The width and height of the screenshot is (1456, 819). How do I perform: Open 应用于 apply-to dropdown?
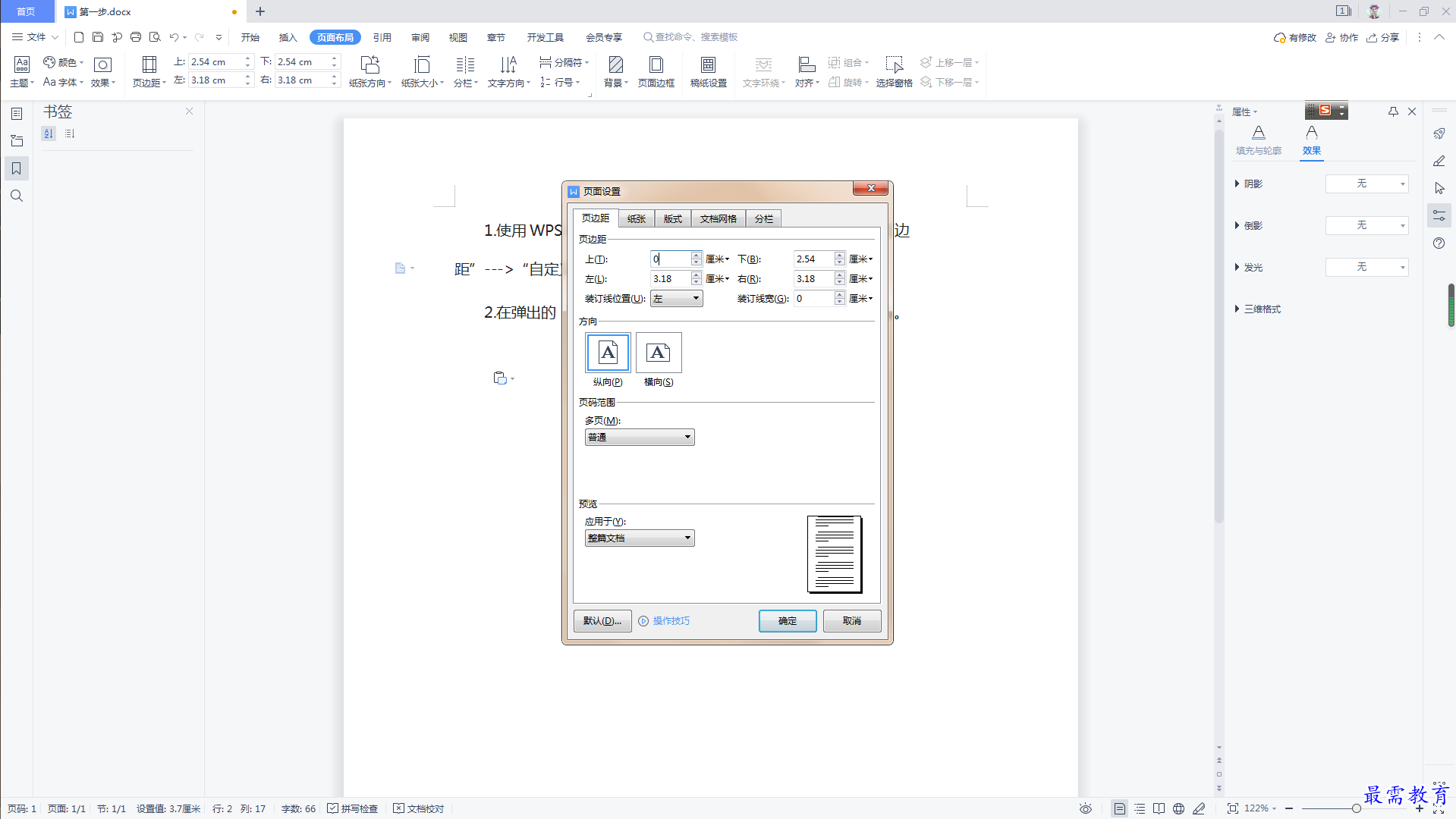point(640,538)
